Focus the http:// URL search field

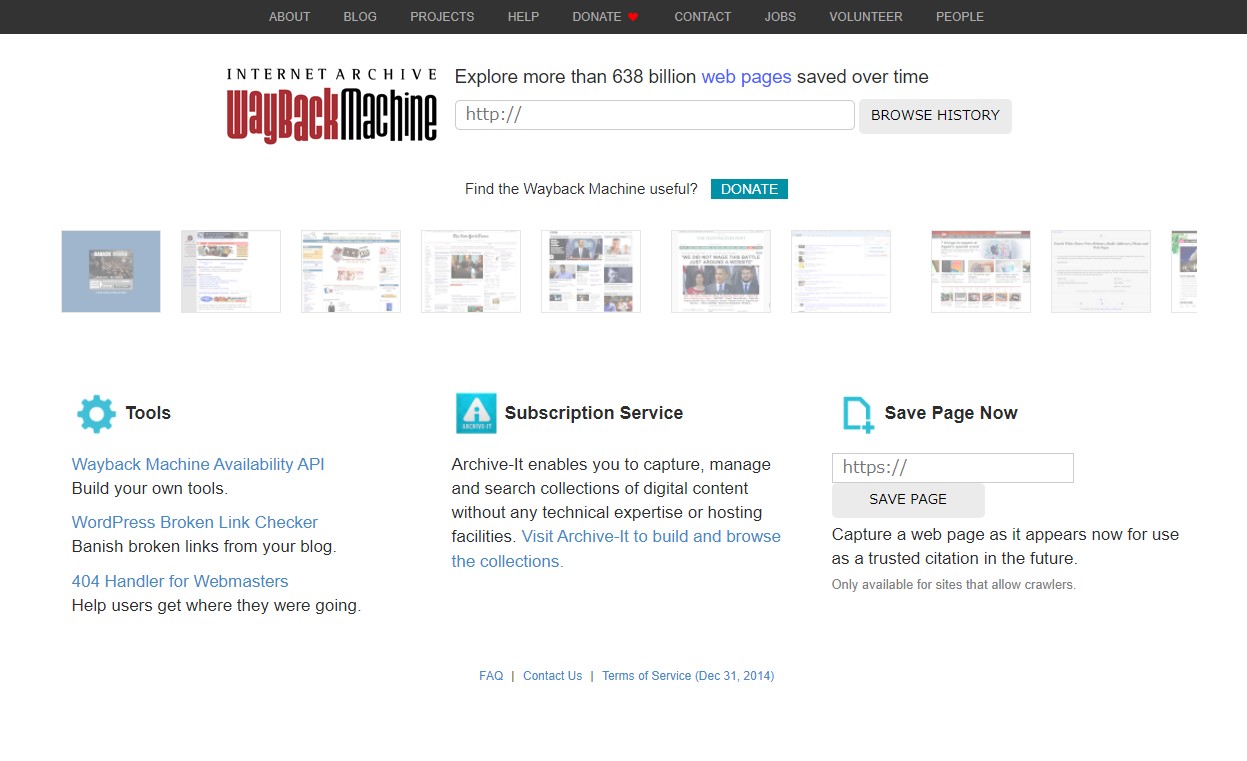pyautogui.click(x=655, y=115)
